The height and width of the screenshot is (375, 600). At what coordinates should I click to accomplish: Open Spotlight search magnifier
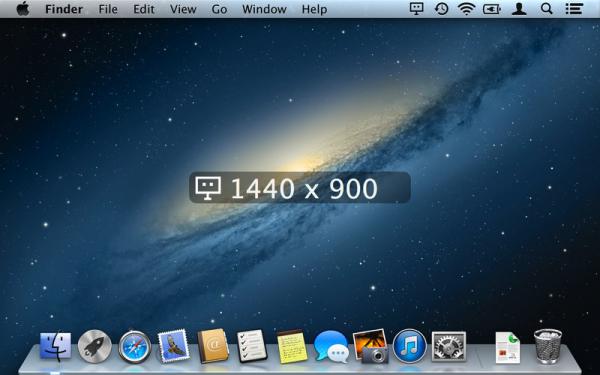546,8
